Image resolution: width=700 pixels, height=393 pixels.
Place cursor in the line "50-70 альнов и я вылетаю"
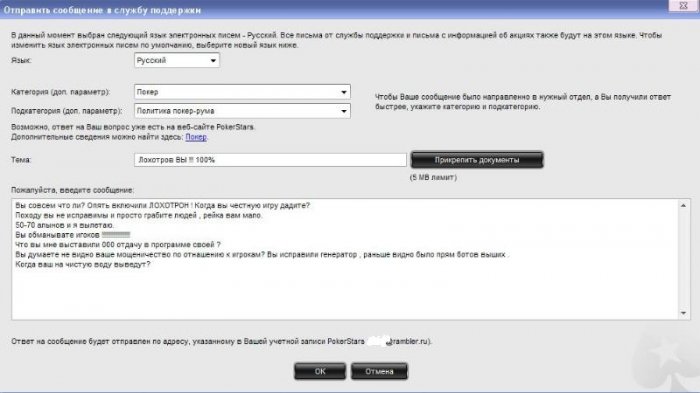65,225
